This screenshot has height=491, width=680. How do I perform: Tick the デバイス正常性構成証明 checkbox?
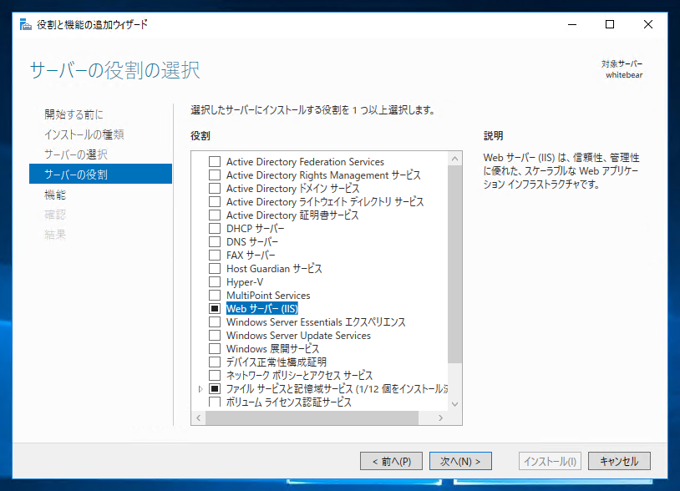coord(215,362)
